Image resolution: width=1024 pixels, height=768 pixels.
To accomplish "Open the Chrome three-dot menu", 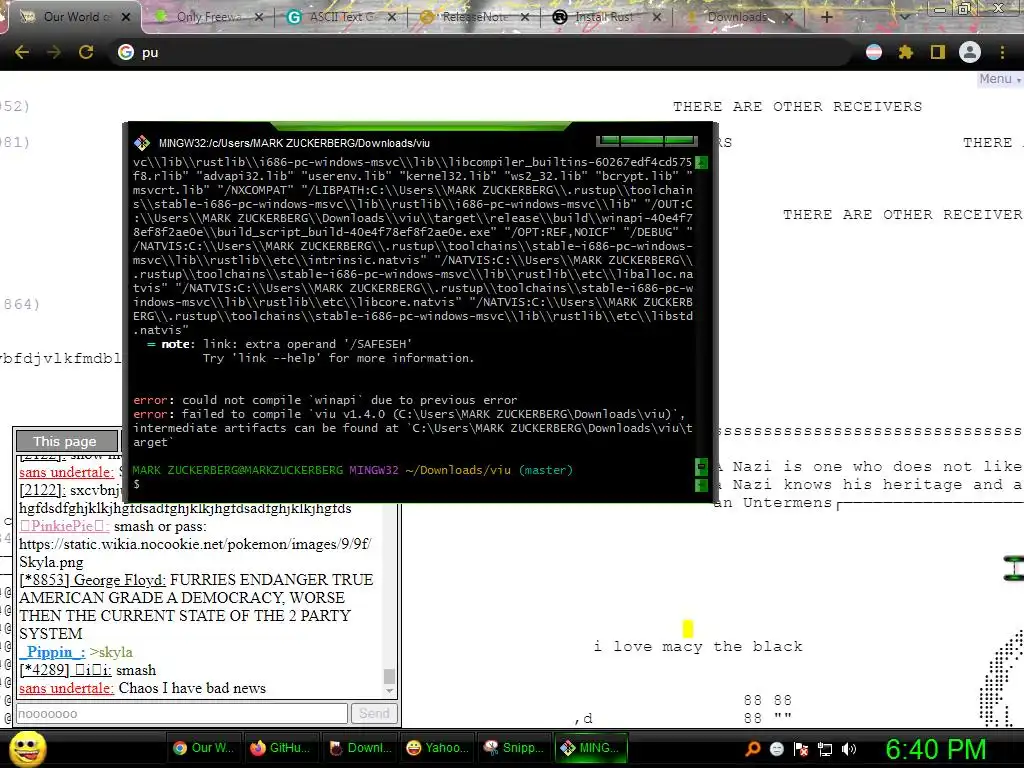I will click(1002, 52).
